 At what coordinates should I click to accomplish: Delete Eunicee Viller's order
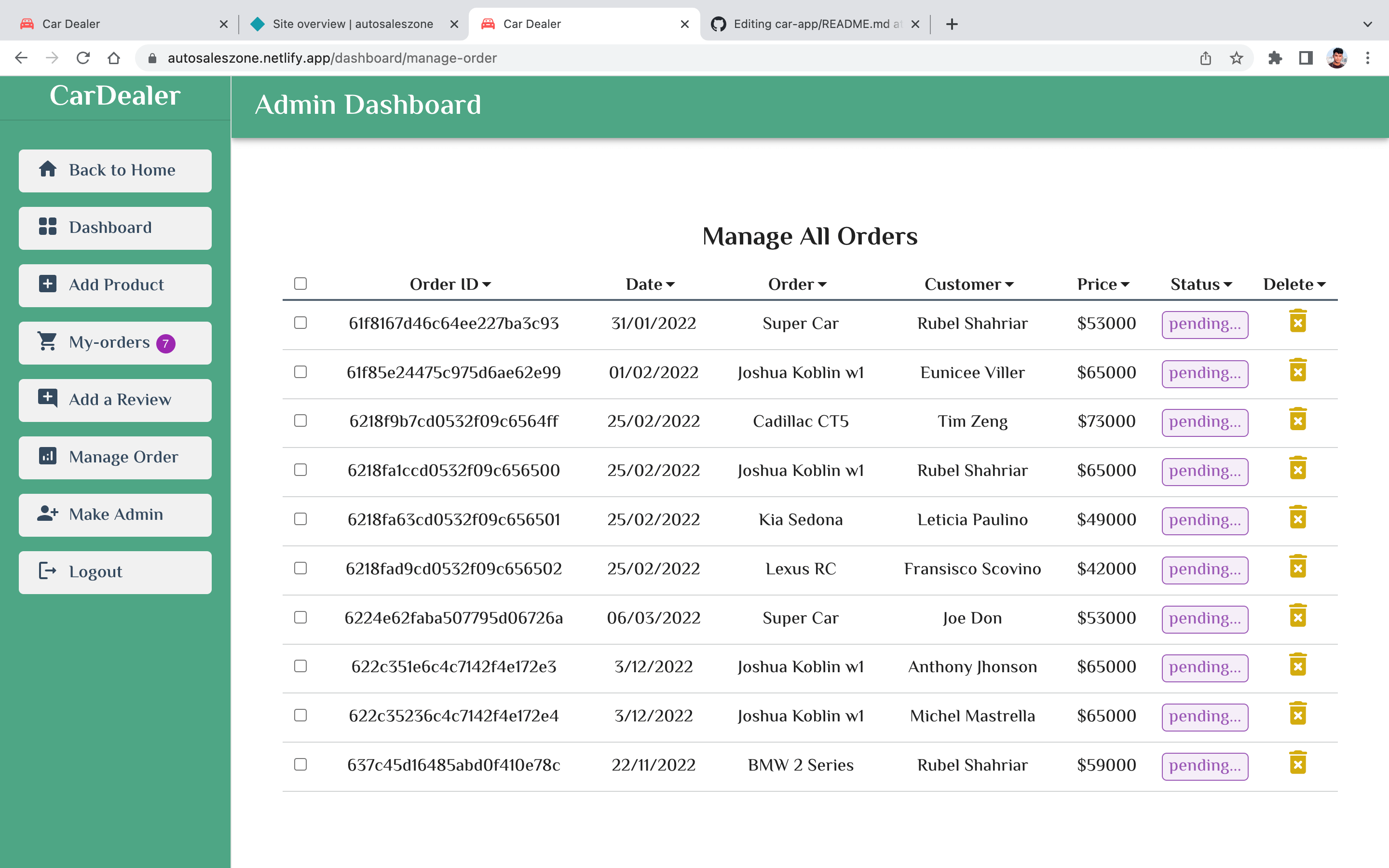(x=1298, y=370)
